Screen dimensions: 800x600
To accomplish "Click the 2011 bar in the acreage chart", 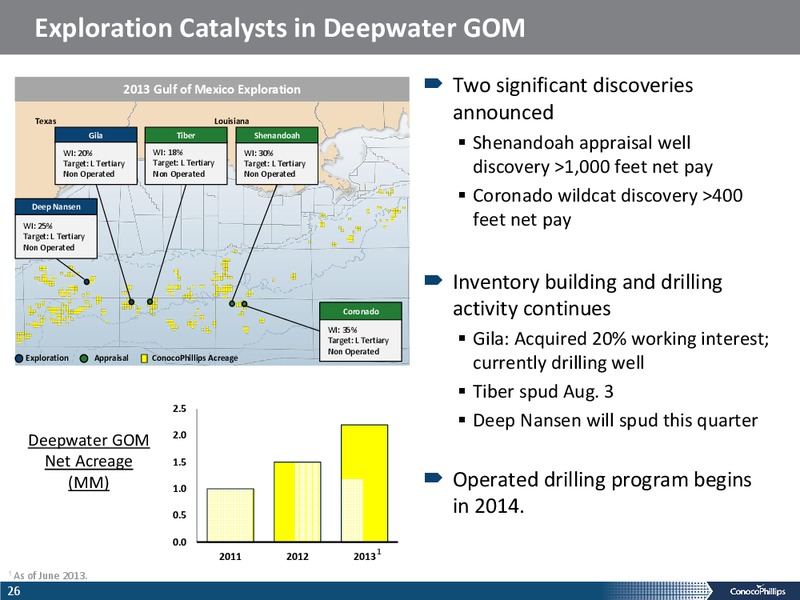I will point(230,515).
